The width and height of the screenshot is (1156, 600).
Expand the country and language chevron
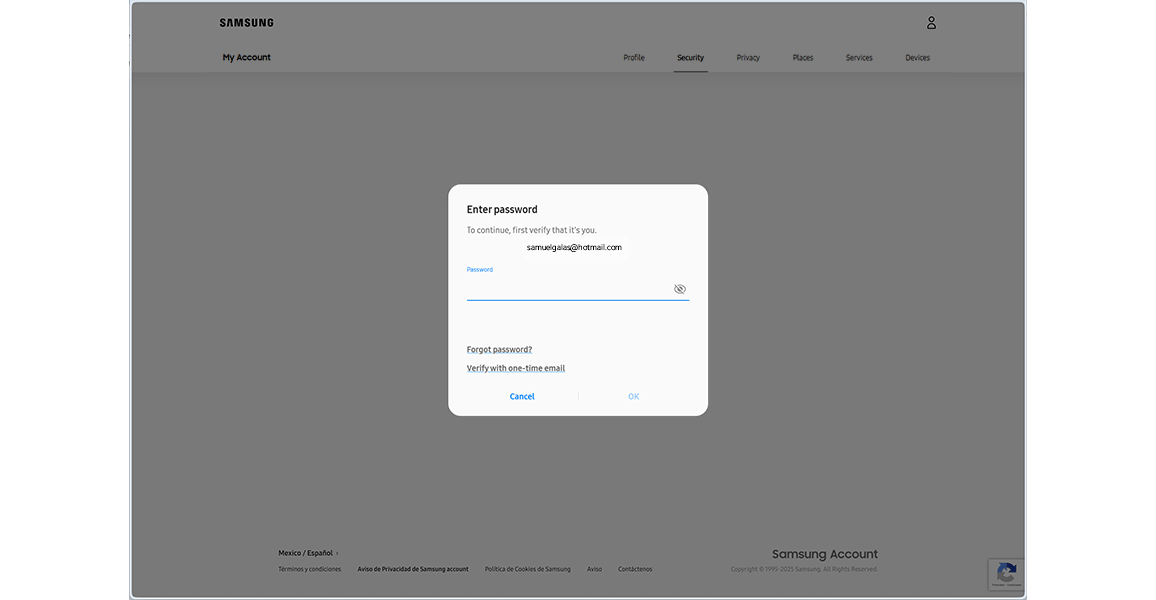click(x=336, y=552)
